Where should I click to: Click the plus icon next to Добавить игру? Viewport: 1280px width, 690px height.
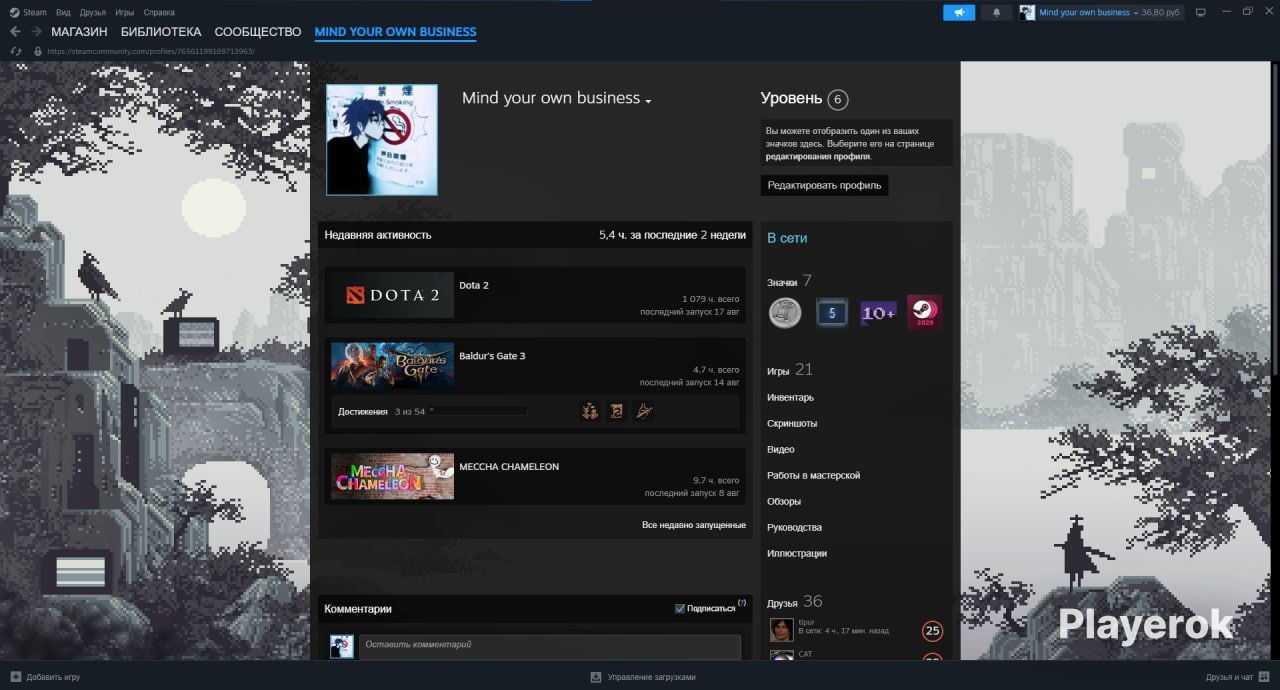[x=15, y=677]
